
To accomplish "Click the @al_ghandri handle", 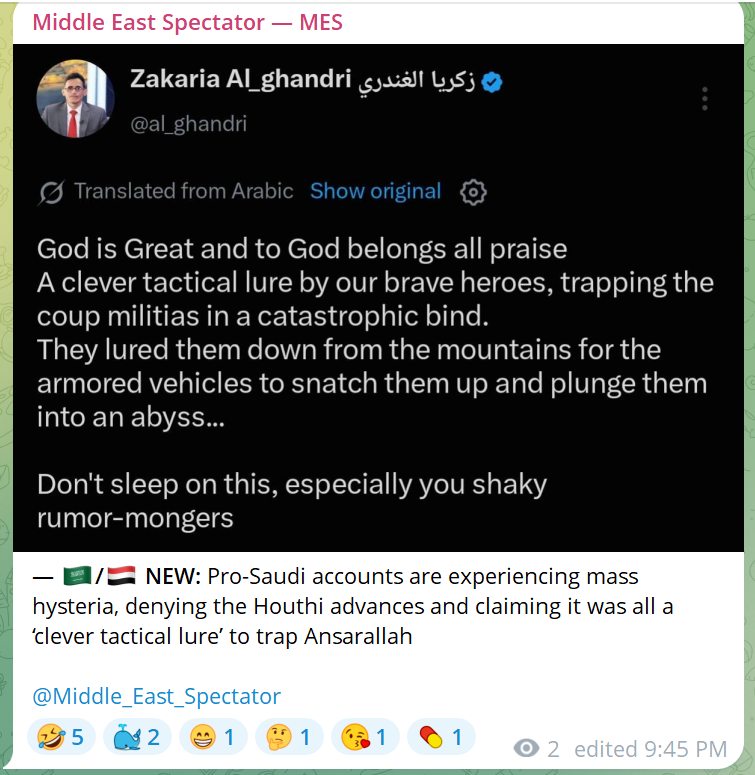I will (188, 124).
